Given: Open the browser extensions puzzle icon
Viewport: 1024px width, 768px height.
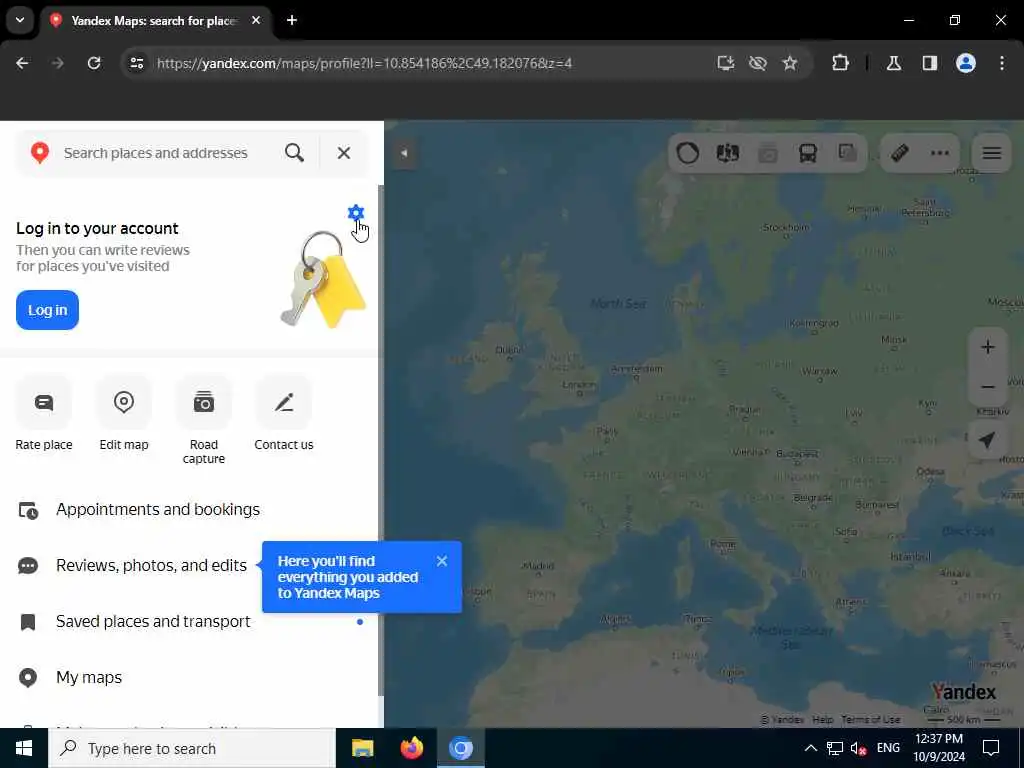Looking at the screenshot, I should pyautogui.click(x=840, y=63).
